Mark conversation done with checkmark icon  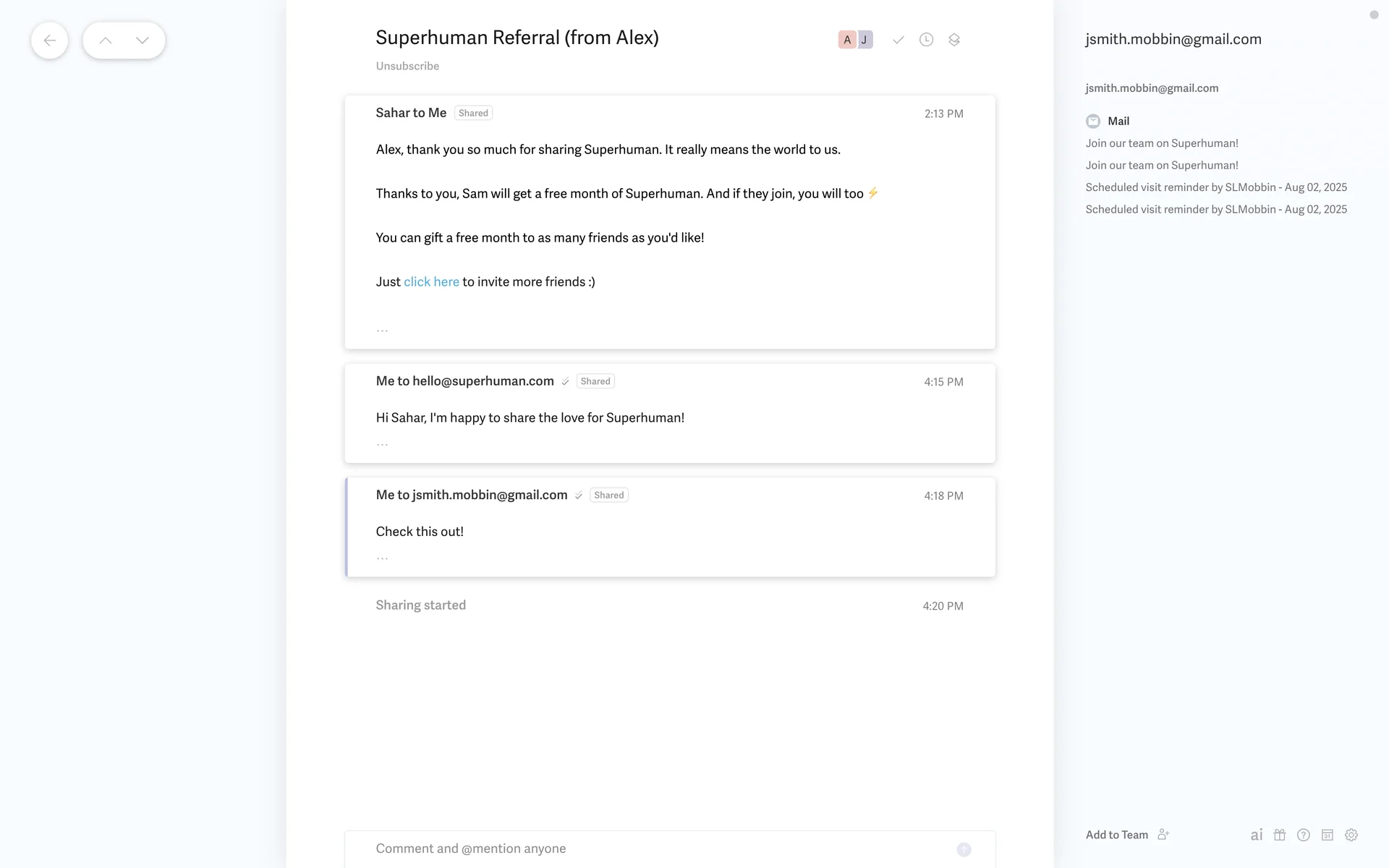(899, 40)
